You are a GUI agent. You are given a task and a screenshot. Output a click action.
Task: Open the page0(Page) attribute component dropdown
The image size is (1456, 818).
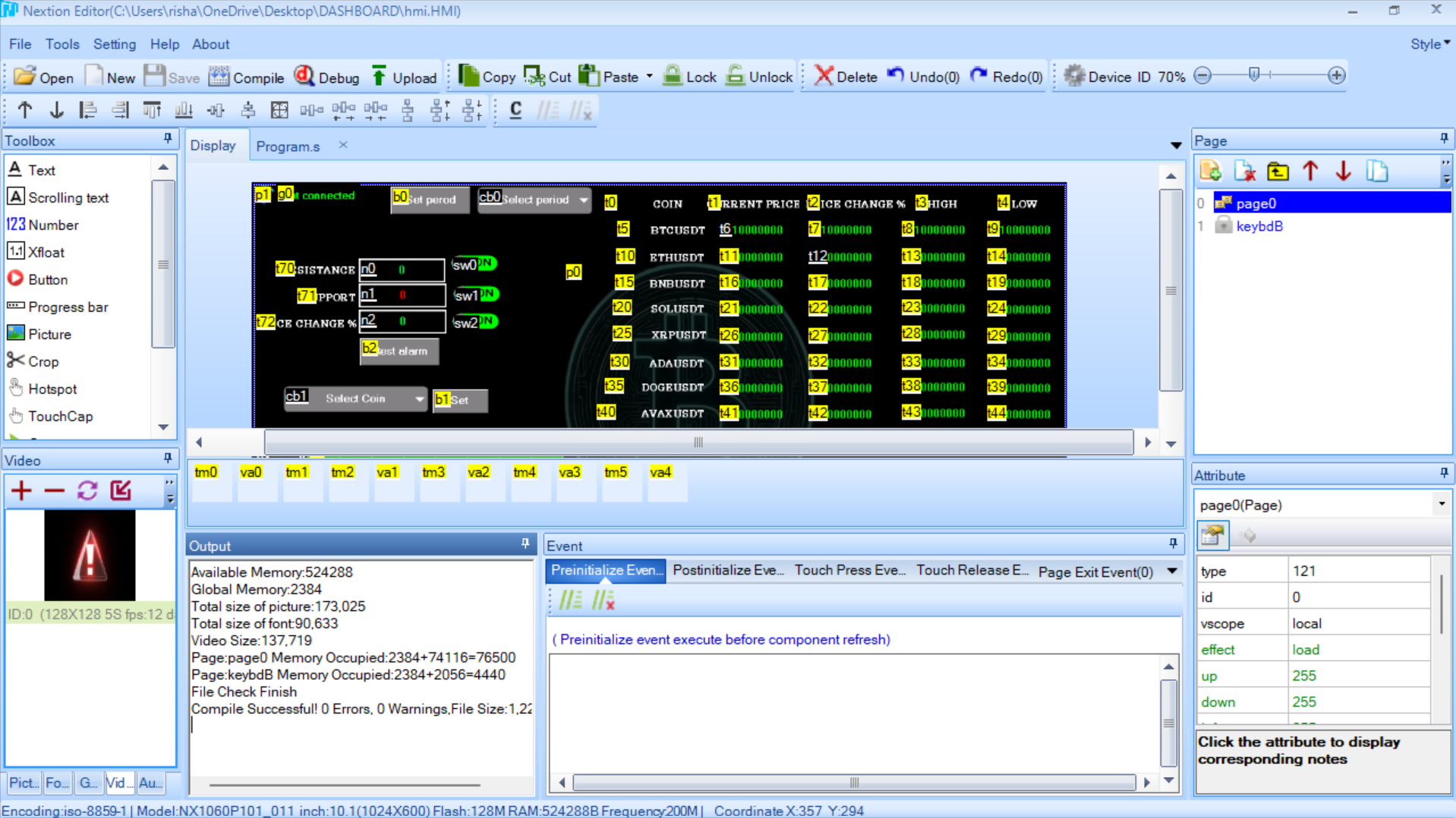click(1441, 505)
